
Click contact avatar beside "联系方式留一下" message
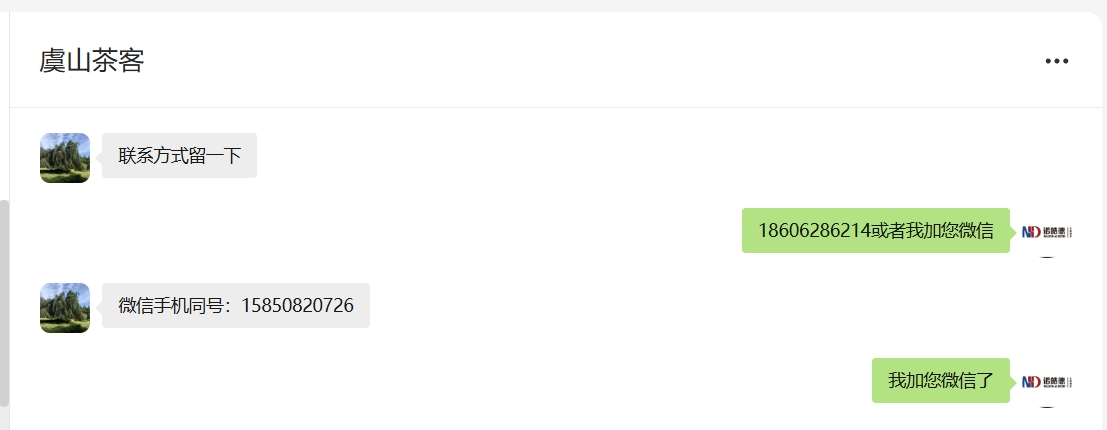[x=65, y=158]
